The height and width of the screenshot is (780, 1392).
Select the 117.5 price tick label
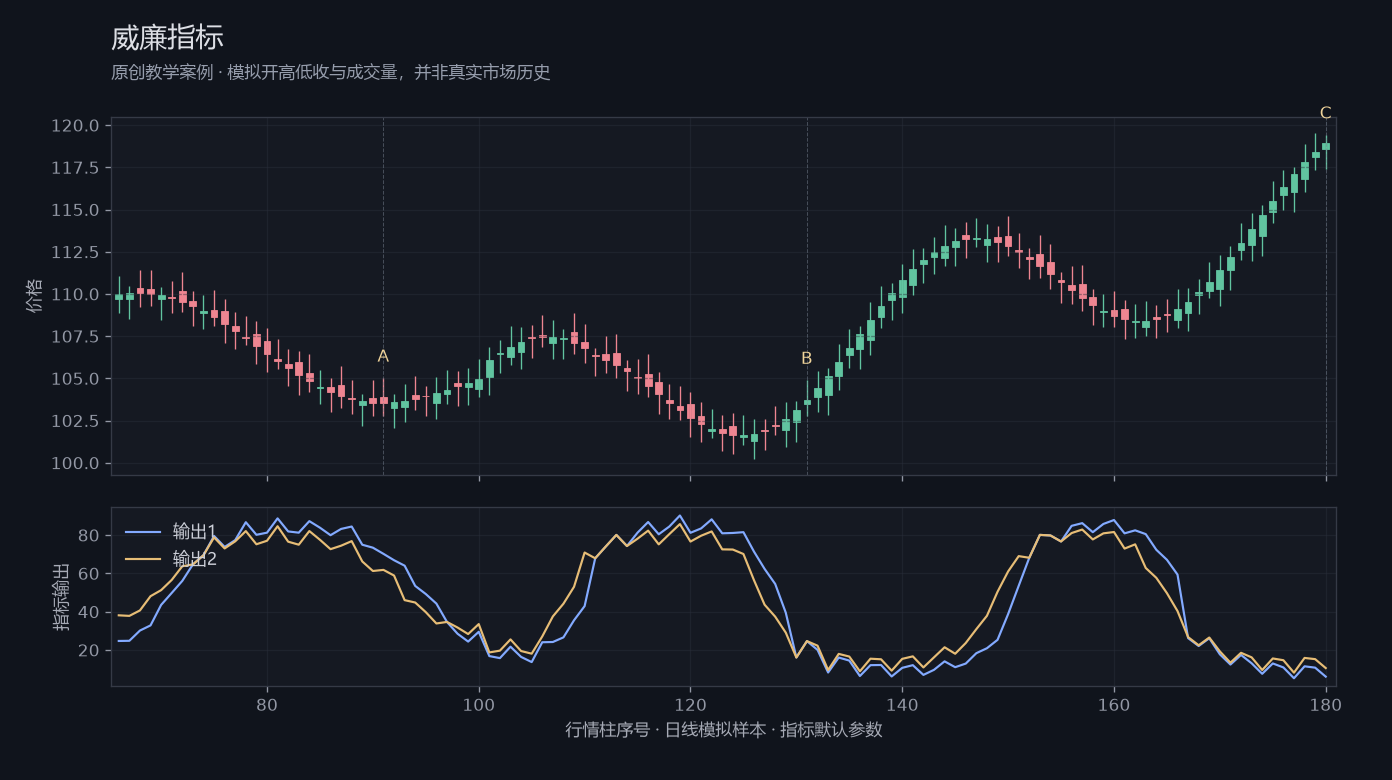[76, 168]
